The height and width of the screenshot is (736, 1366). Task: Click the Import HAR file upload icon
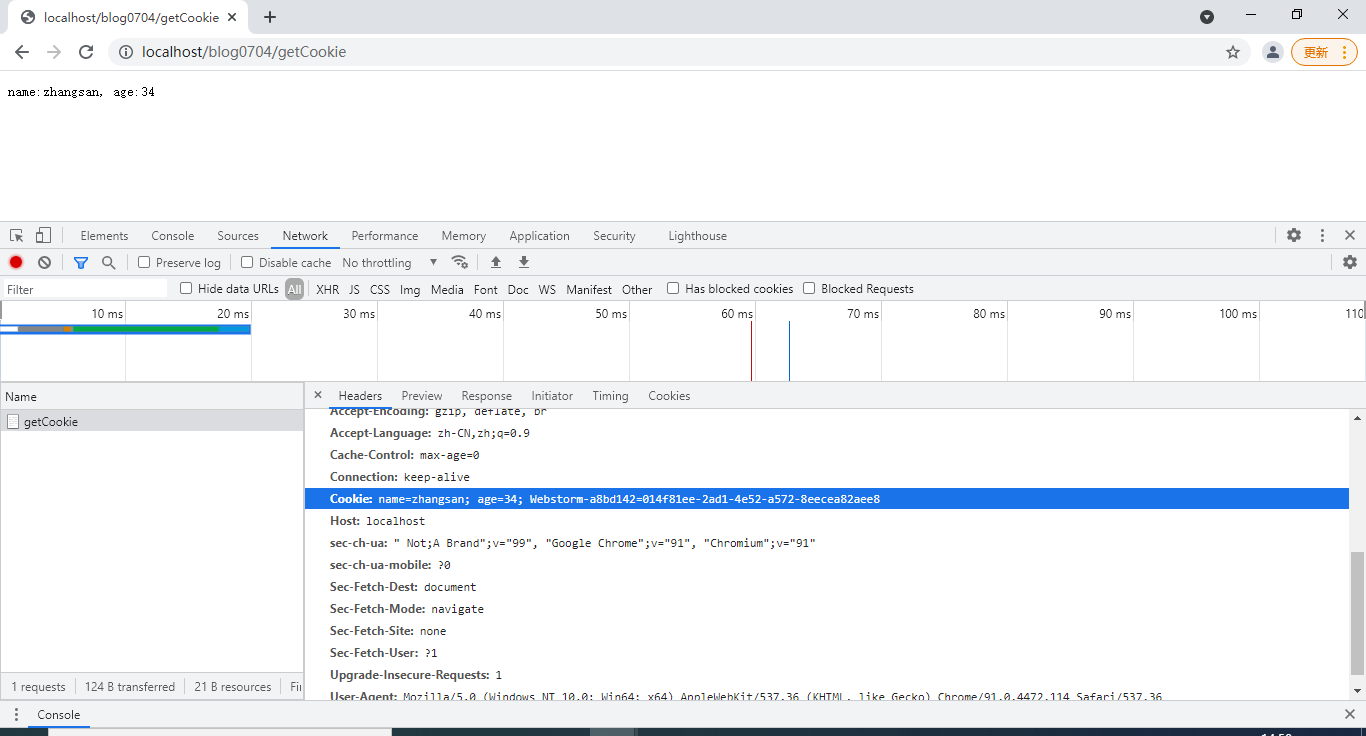(495, 262)
